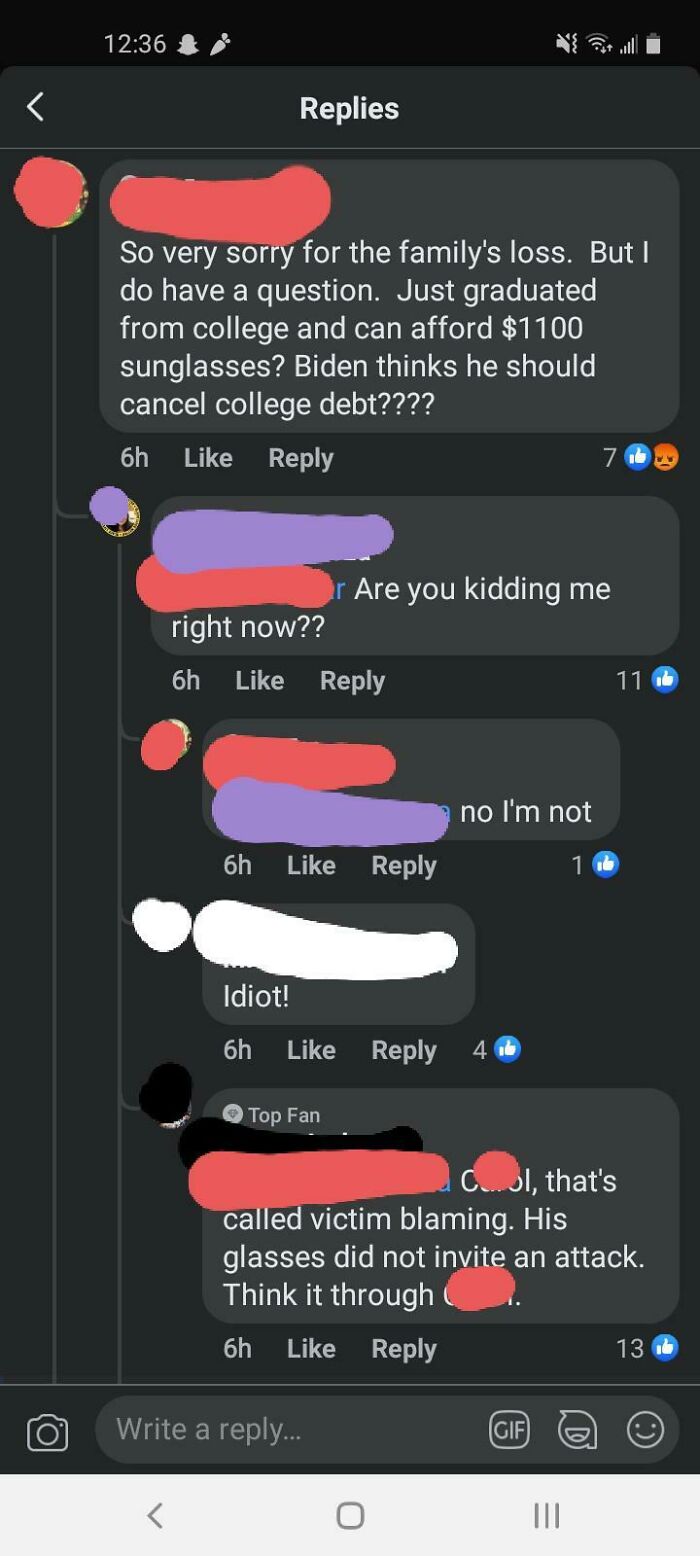Open camera icon beside reply field
Screen dimensions: 700x1556
(x=47, y=1432)
